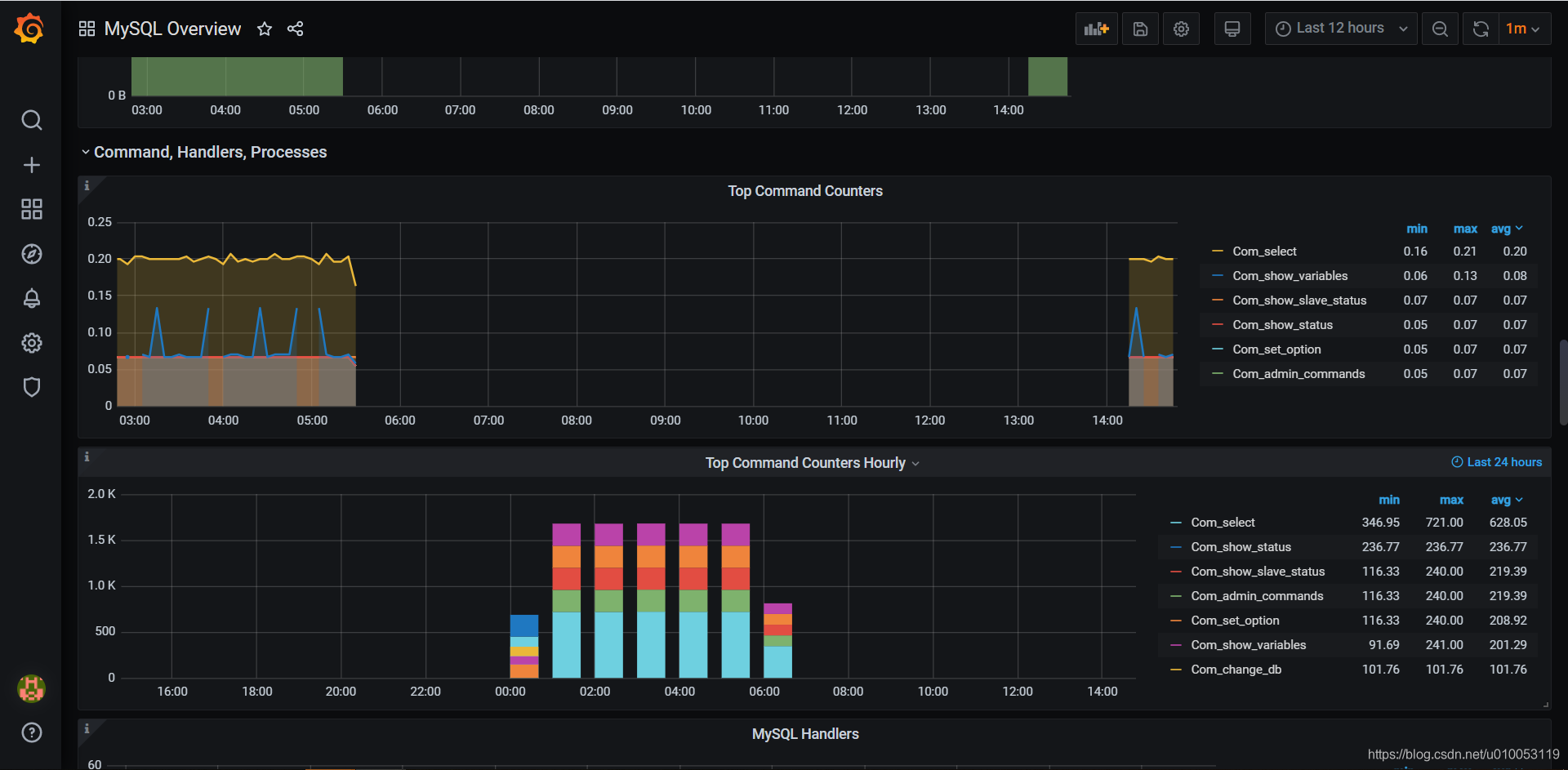Open the Top Command Counters panel title menu
Screen dimensions: 1568x770
point(805,191)
